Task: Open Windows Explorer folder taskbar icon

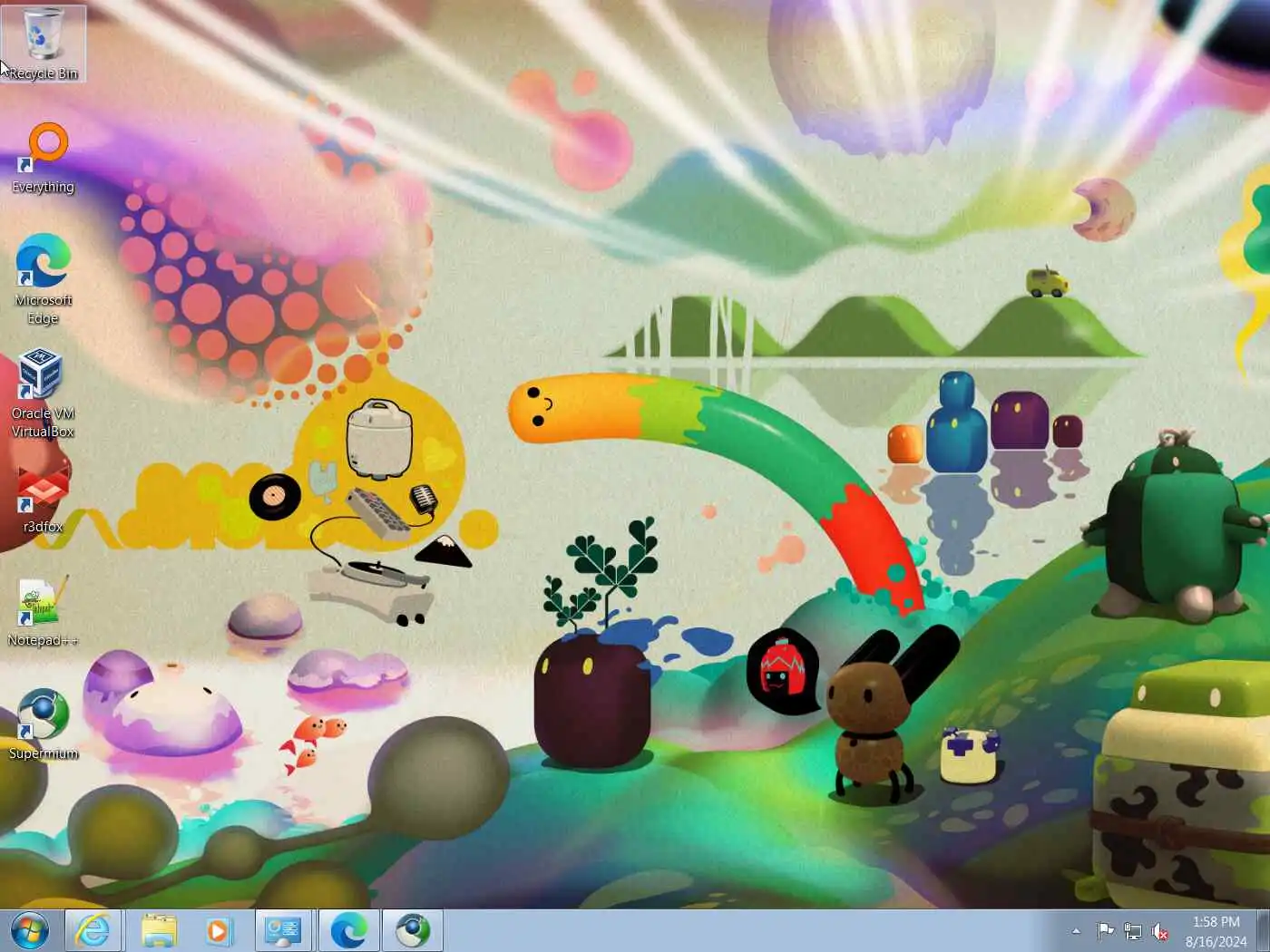Action: pos(159,931)
